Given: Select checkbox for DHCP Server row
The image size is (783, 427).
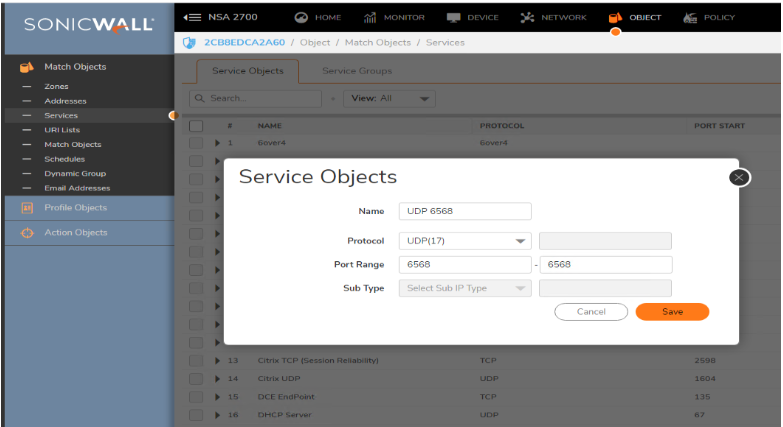Looking at the screenshot, I should [197, 414].
